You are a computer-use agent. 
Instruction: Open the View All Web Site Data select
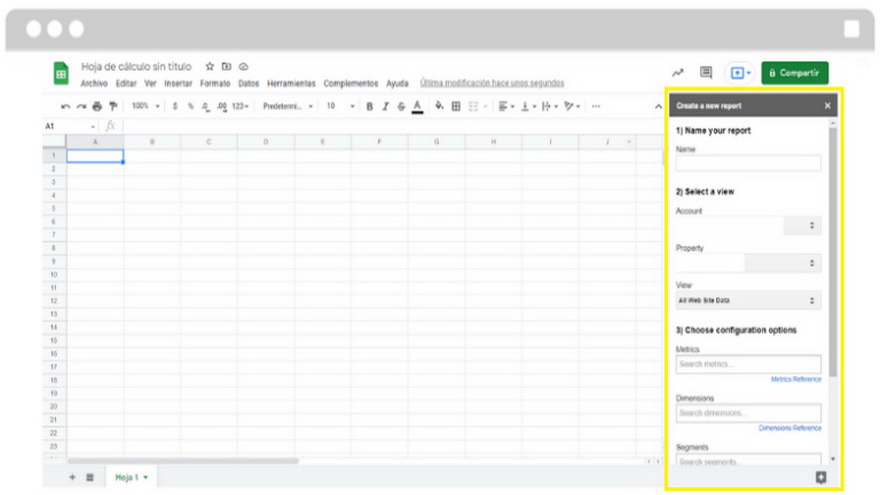pos(748,300)
